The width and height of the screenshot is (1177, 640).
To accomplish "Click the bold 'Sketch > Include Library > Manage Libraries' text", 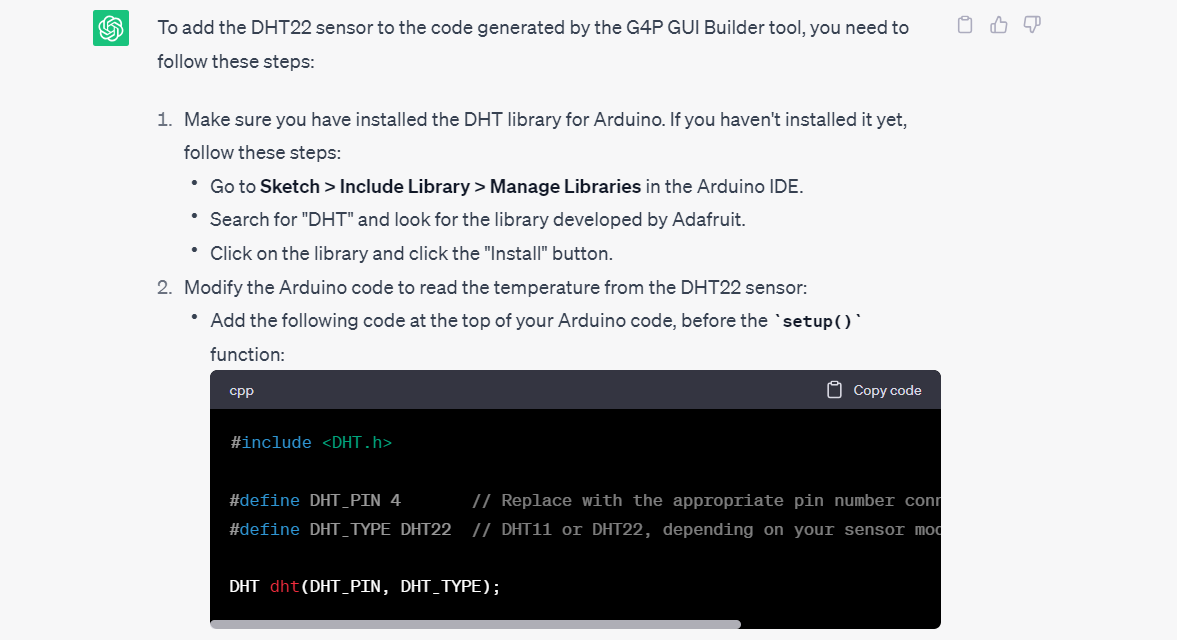I will coord(450,186).
